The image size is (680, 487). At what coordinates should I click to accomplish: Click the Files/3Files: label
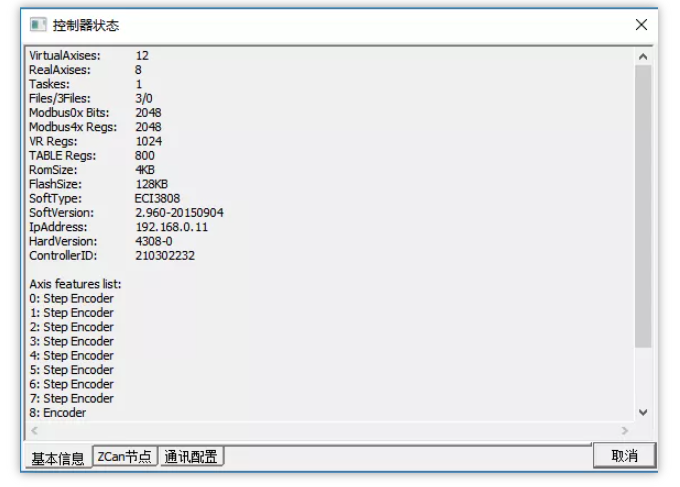(x=60, y=98)
